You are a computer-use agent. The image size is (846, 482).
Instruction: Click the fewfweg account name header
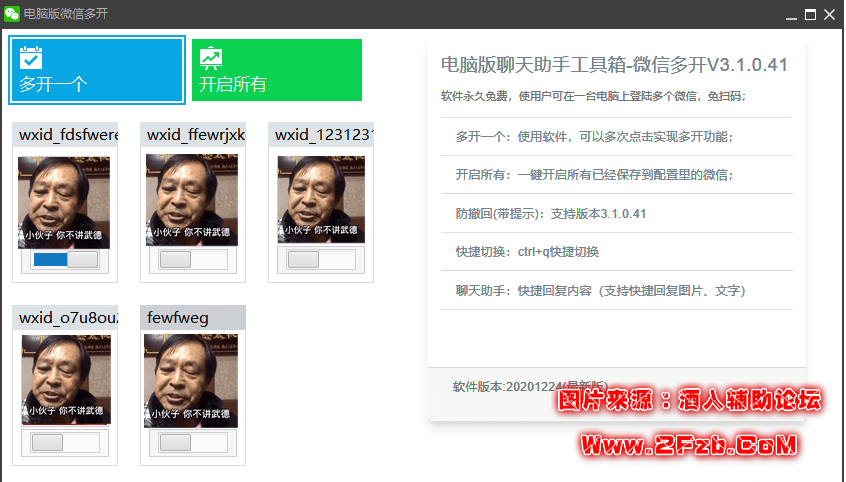click(x=193, y=317)
